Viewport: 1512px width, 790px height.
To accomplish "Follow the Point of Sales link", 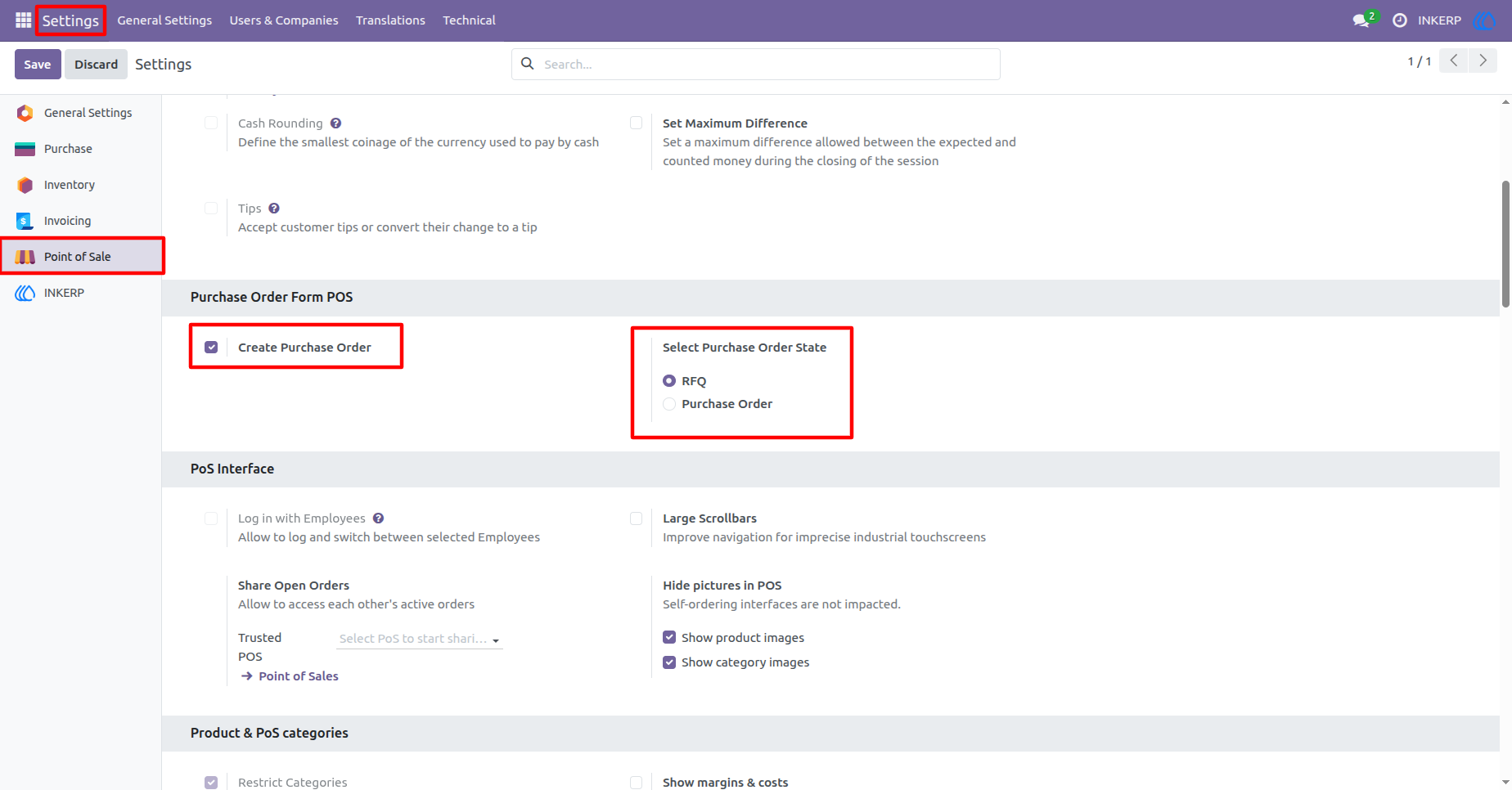I will pos(290,676).
